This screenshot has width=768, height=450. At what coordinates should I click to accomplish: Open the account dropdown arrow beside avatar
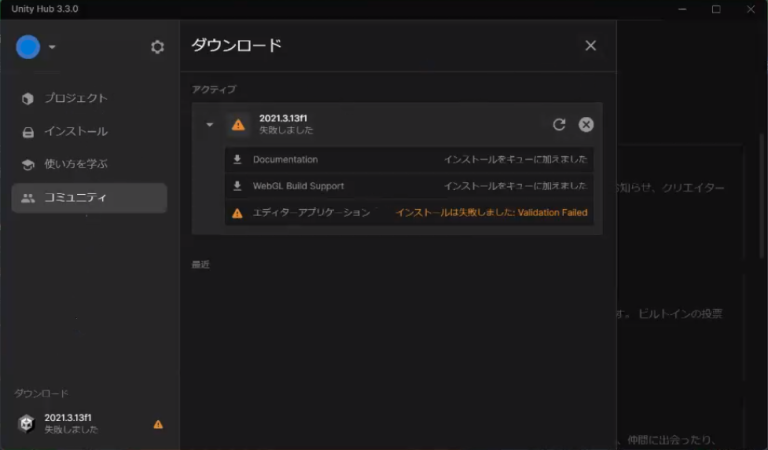tap(52, 47)
